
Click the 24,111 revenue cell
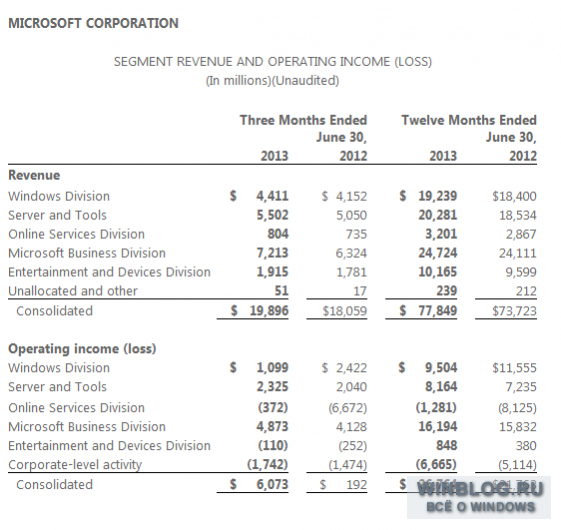(x=518, y=253)
